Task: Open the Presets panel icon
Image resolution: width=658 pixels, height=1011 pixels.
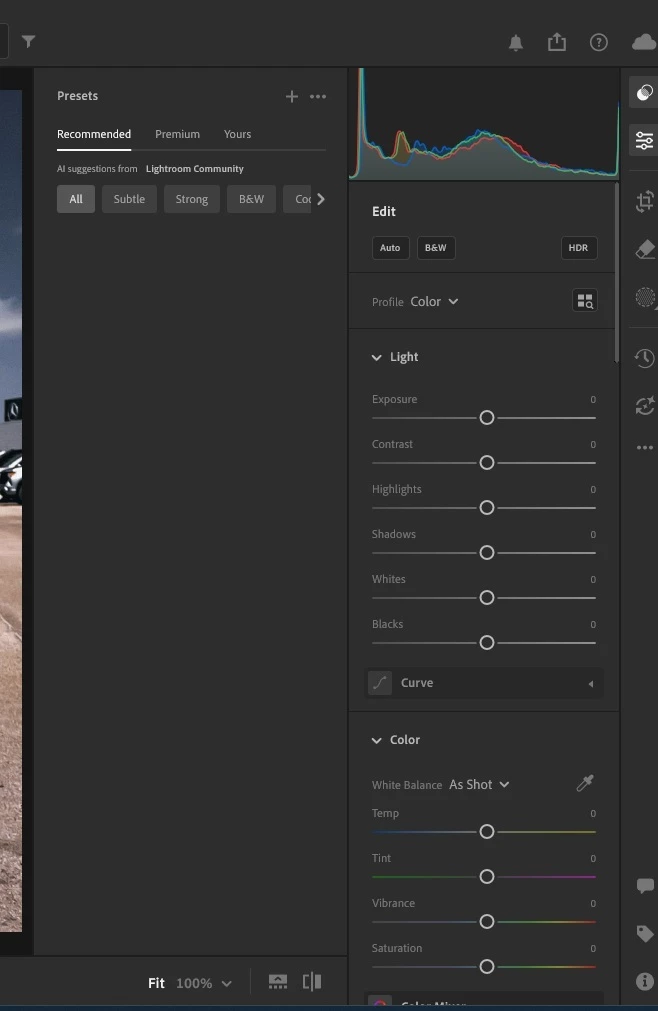Action: click(644, 93)
